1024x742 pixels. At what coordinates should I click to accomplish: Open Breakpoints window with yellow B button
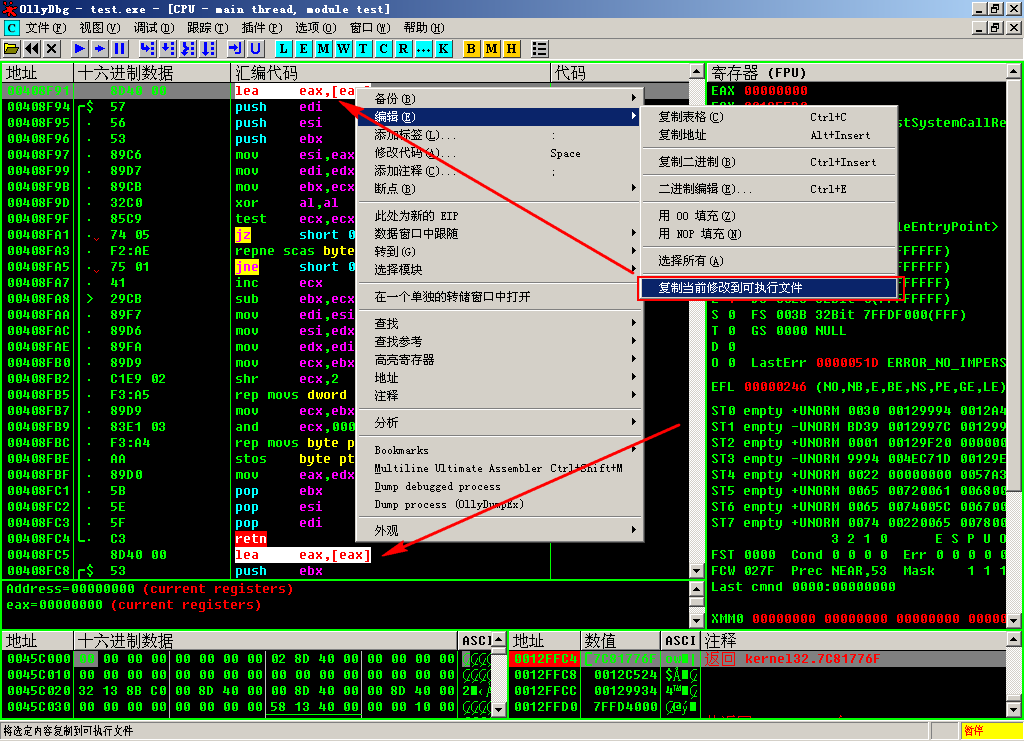point(471,48)
